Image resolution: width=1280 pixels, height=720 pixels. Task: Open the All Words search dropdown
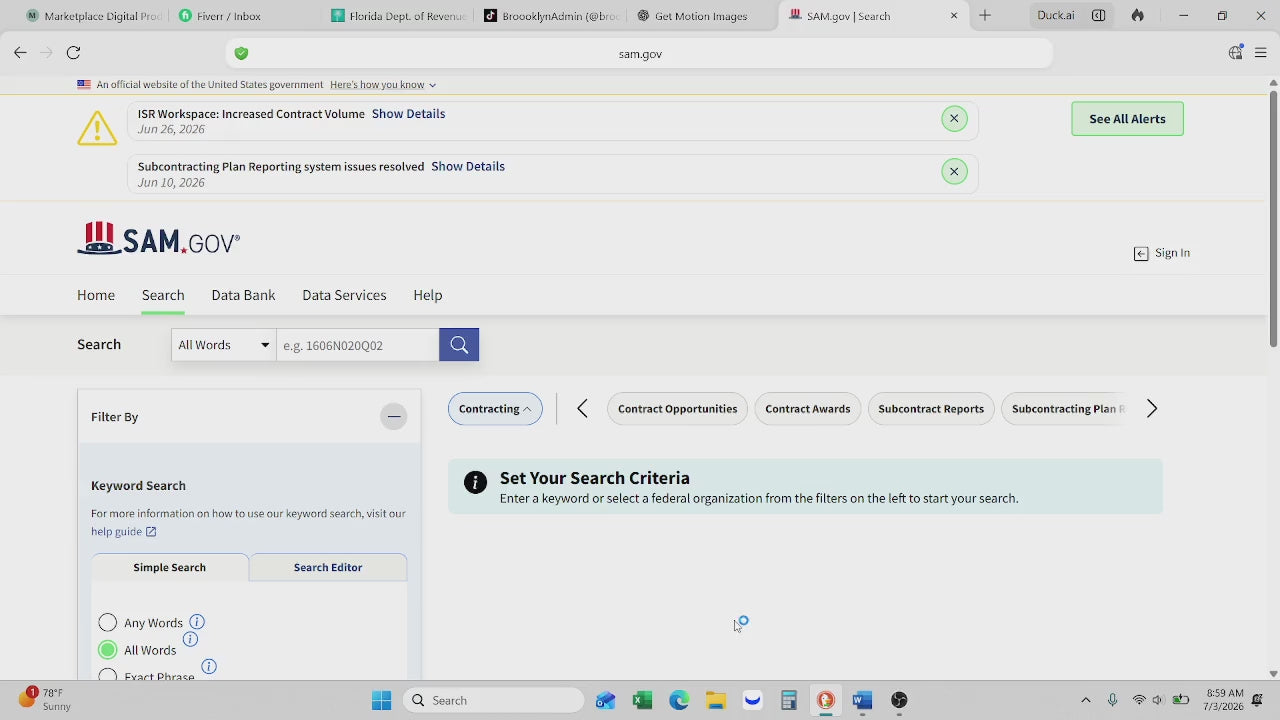(x=224, y=345)
